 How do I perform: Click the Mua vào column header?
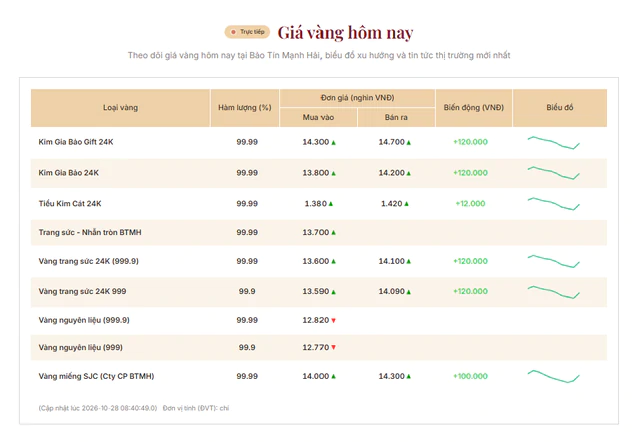(318, 118)
